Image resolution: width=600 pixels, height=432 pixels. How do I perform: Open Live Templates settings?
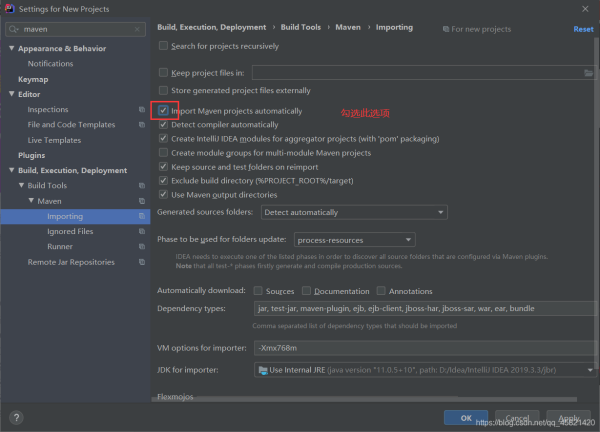[x=54, y=140]
